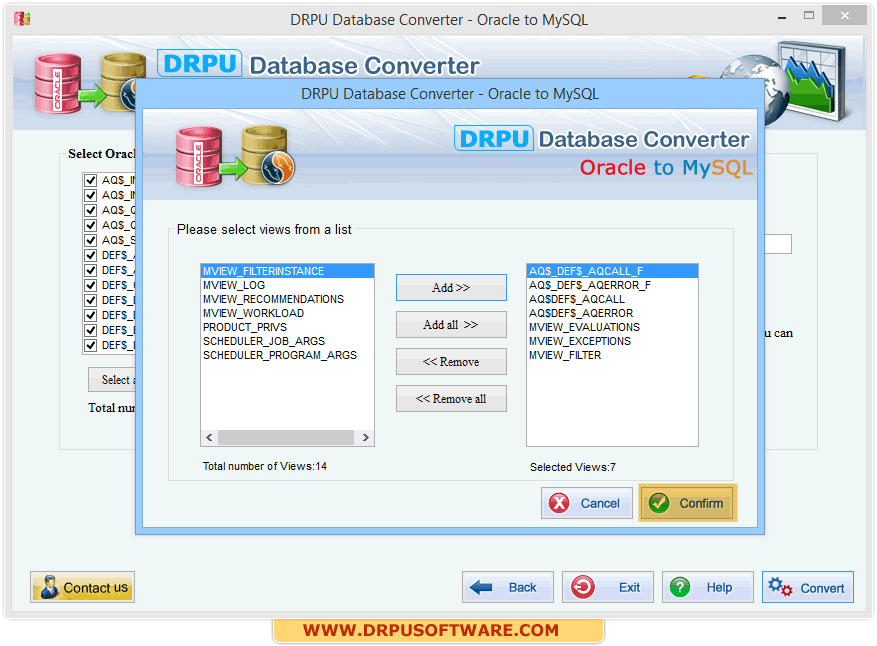Click the Oracle database logo in the main window
Image resolution: width=877 pixels, height=646 pixels.
point(58,83)
